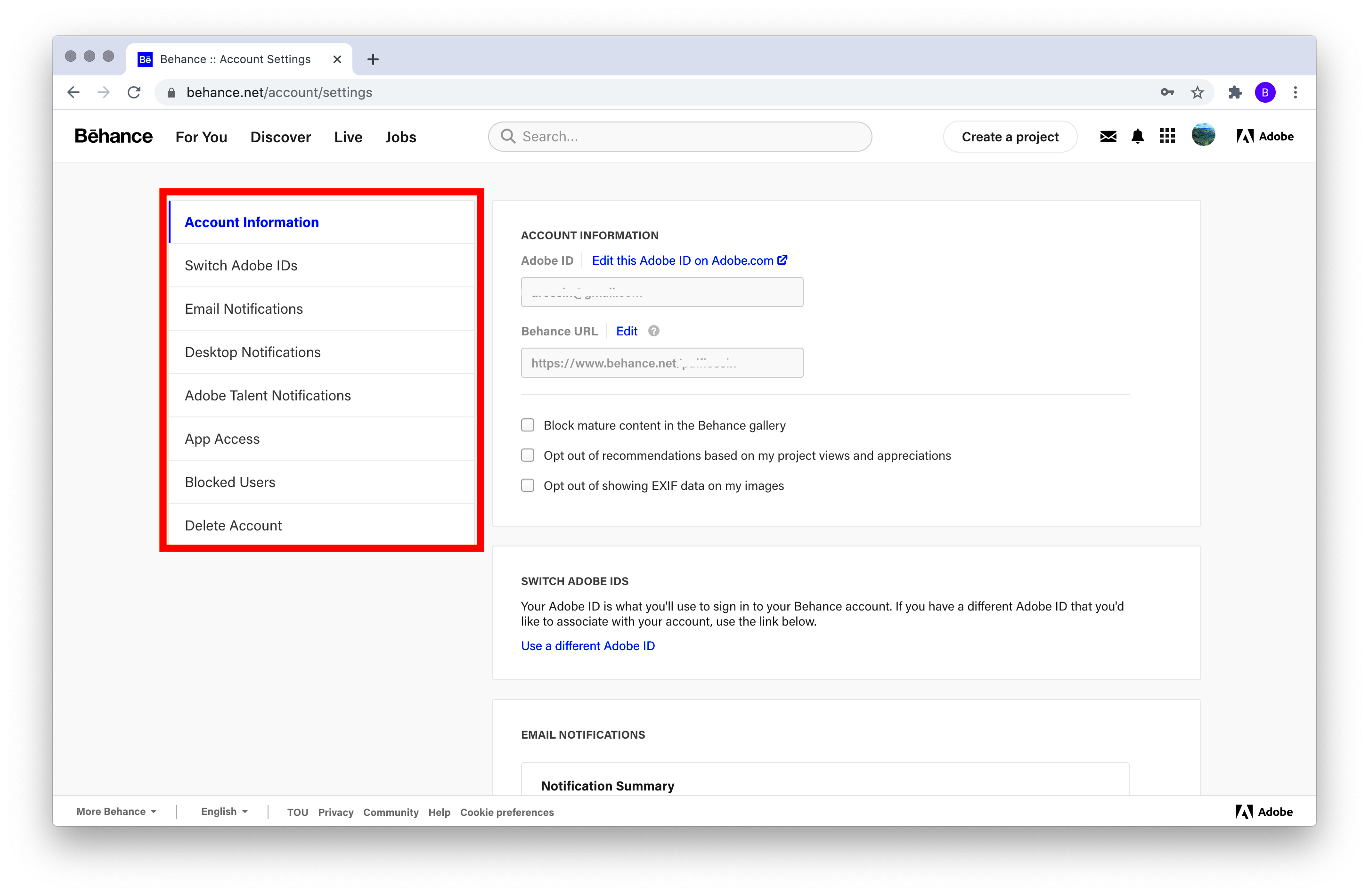Click the Create a project button

[1010, 136]
